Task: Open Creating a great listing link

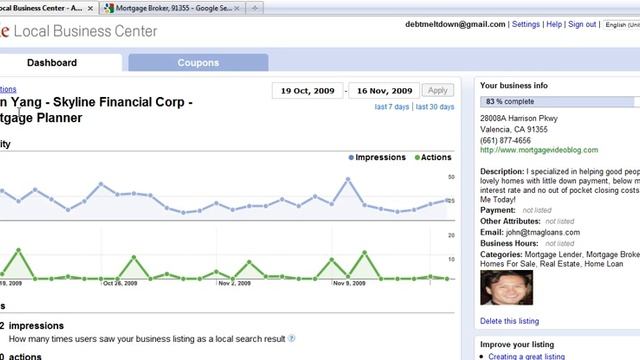Action: [527, 356]
